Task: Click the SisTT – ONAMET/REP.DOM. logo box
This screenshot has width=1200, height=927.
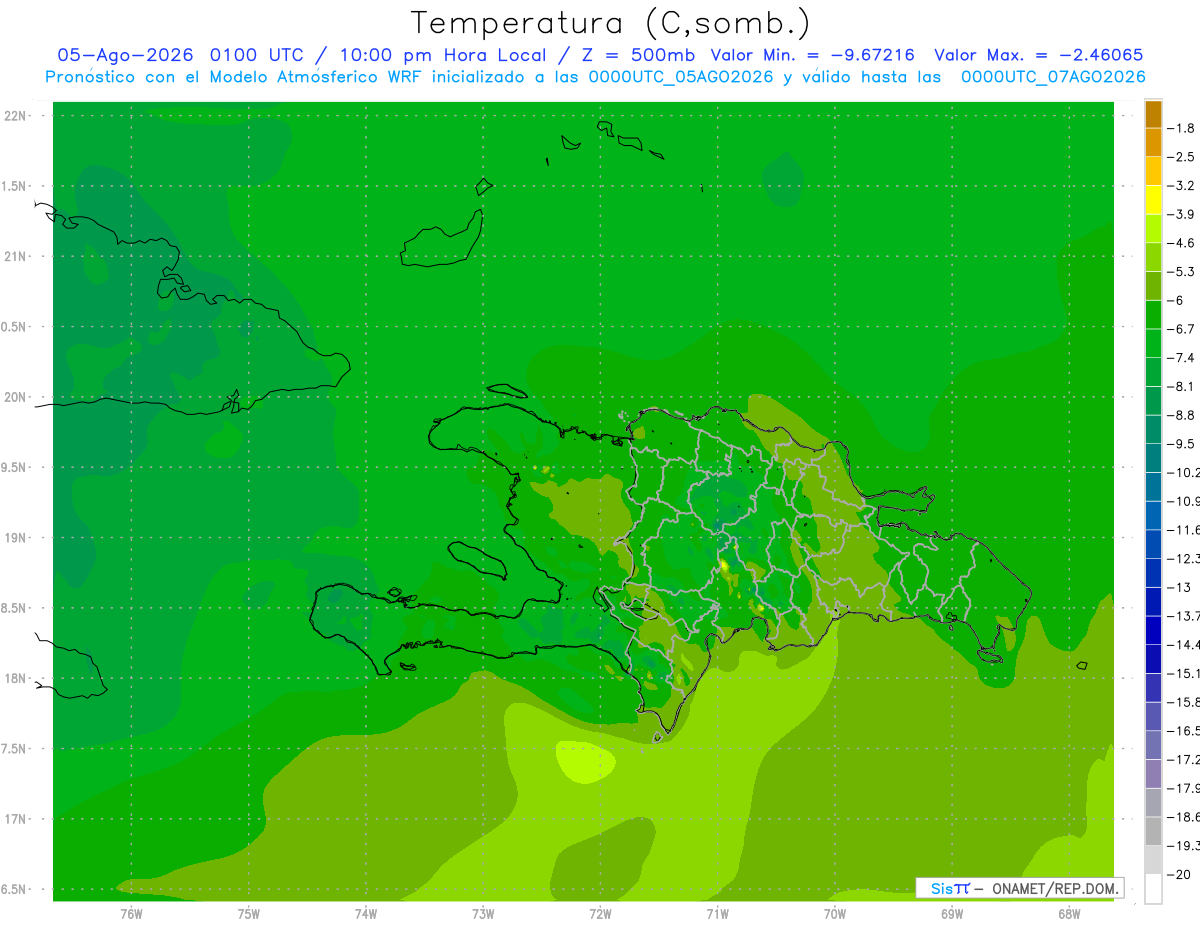Action: coord(1019,888)
